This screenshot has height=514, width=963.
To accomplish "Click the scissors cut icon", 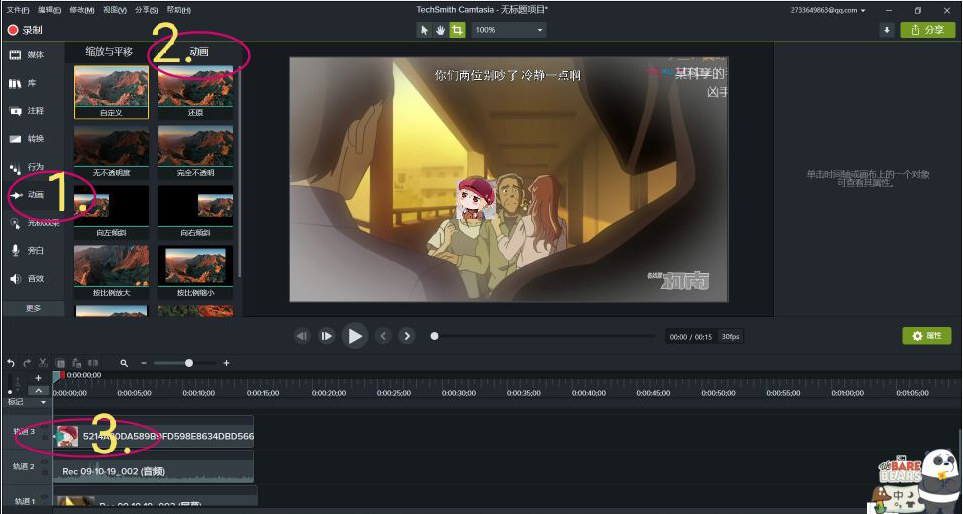I will [43, 363].
